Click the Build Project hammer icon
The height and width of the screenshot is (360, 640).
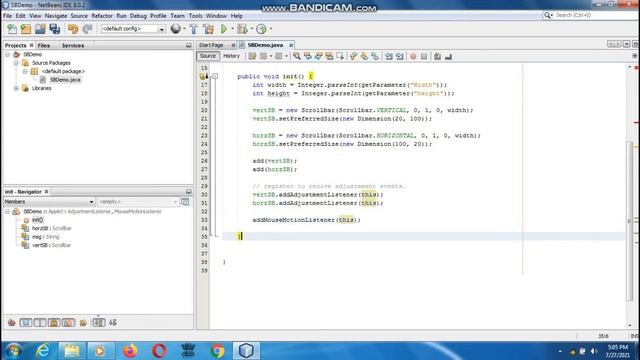(x=194, y=29)
